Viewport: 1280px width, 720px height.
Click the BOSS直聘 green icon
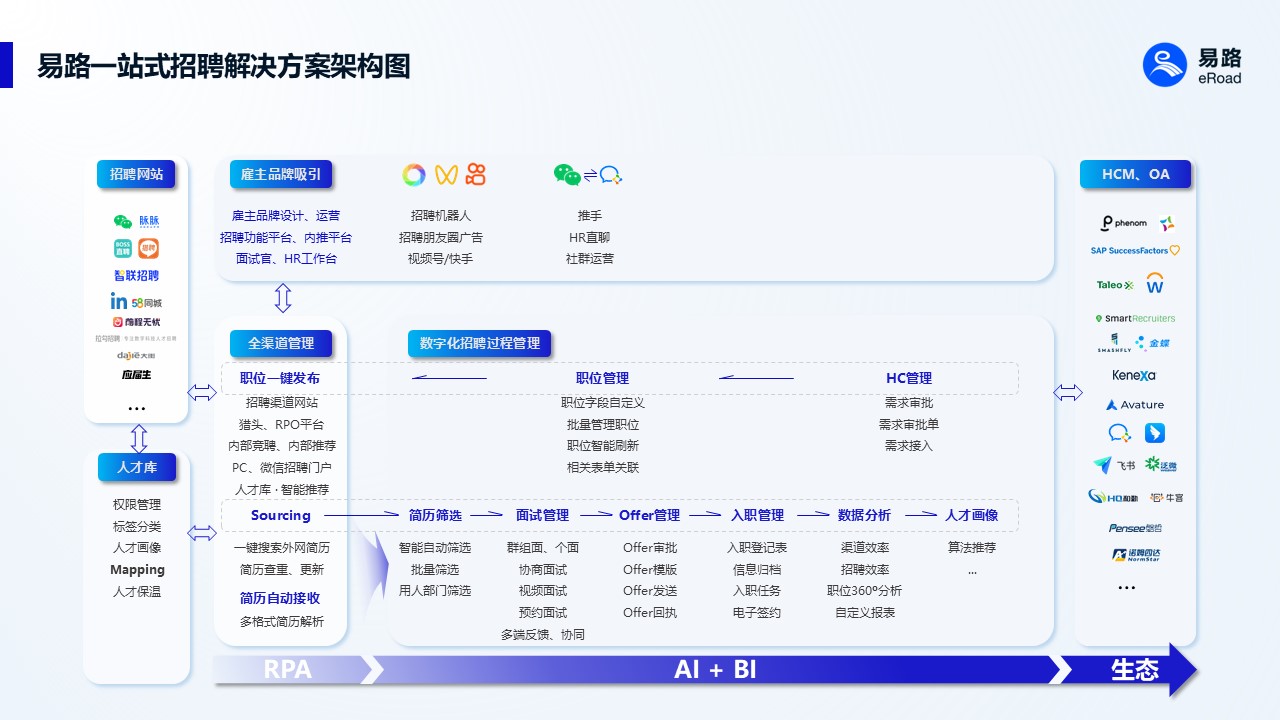click(122, 248)
